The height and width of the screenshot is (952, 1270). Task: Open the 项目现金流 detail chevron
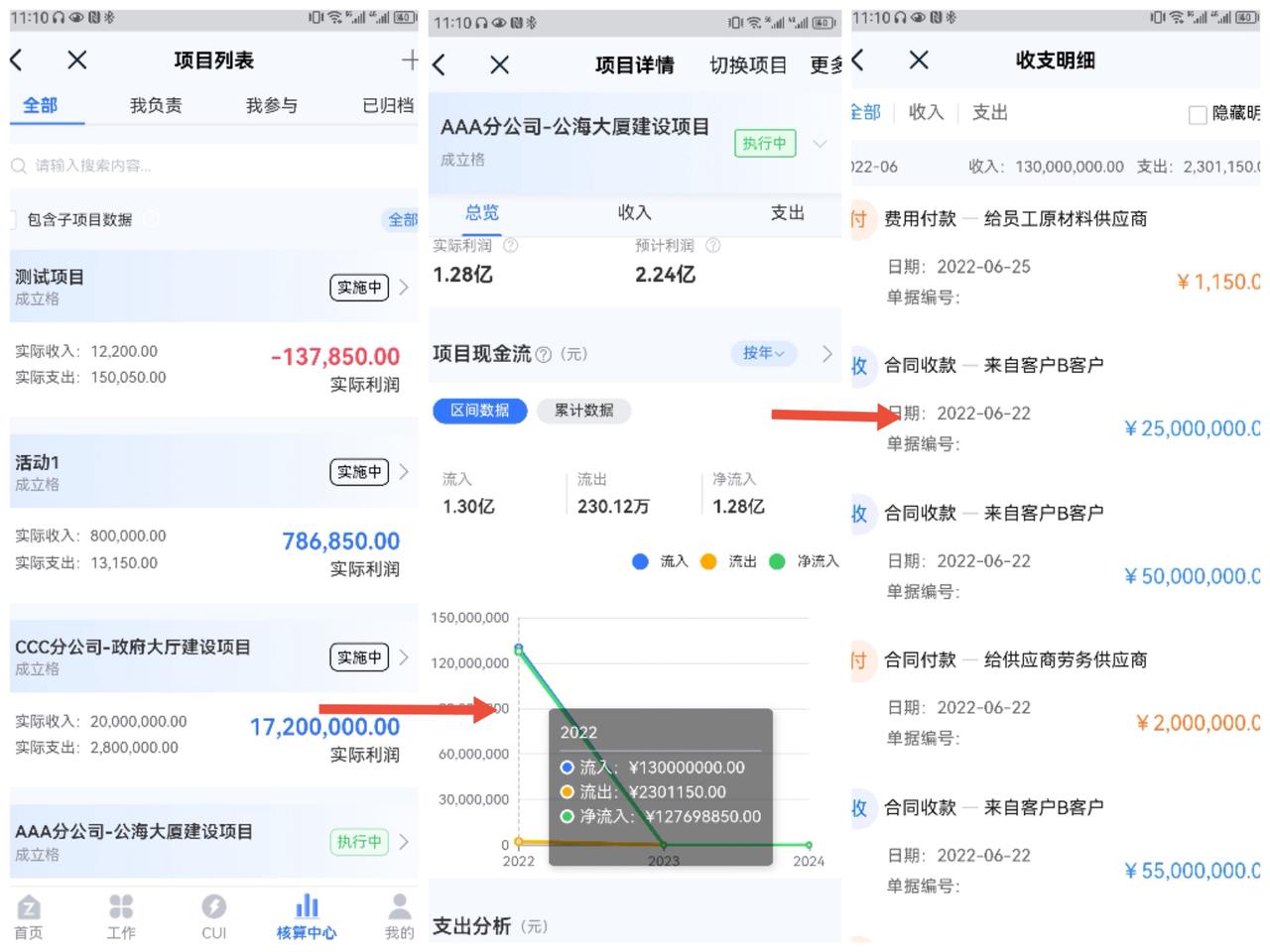click(826, 353)
